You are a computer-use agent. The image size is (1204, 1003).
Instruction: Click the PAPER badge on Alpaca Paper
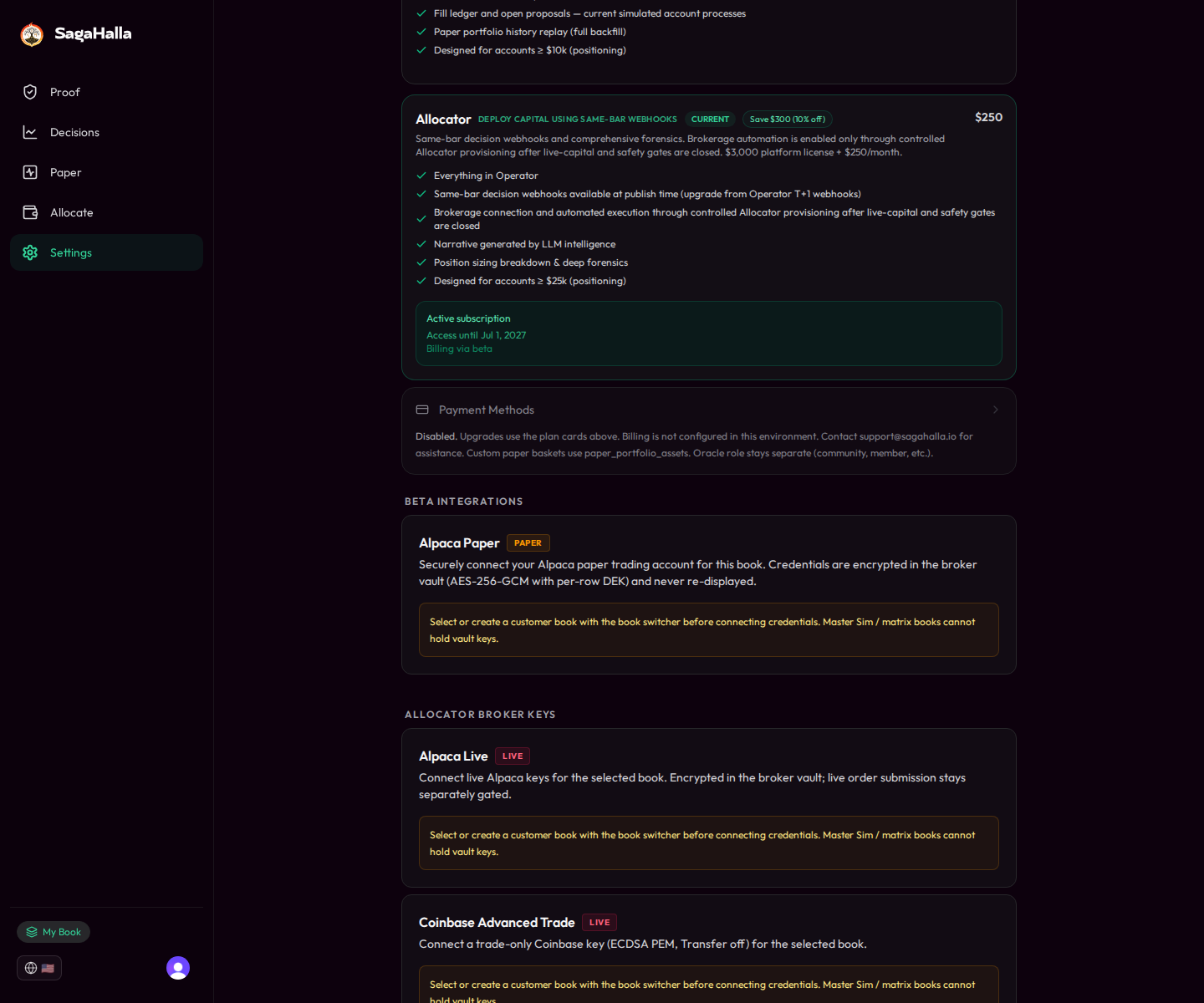point(528,543)
